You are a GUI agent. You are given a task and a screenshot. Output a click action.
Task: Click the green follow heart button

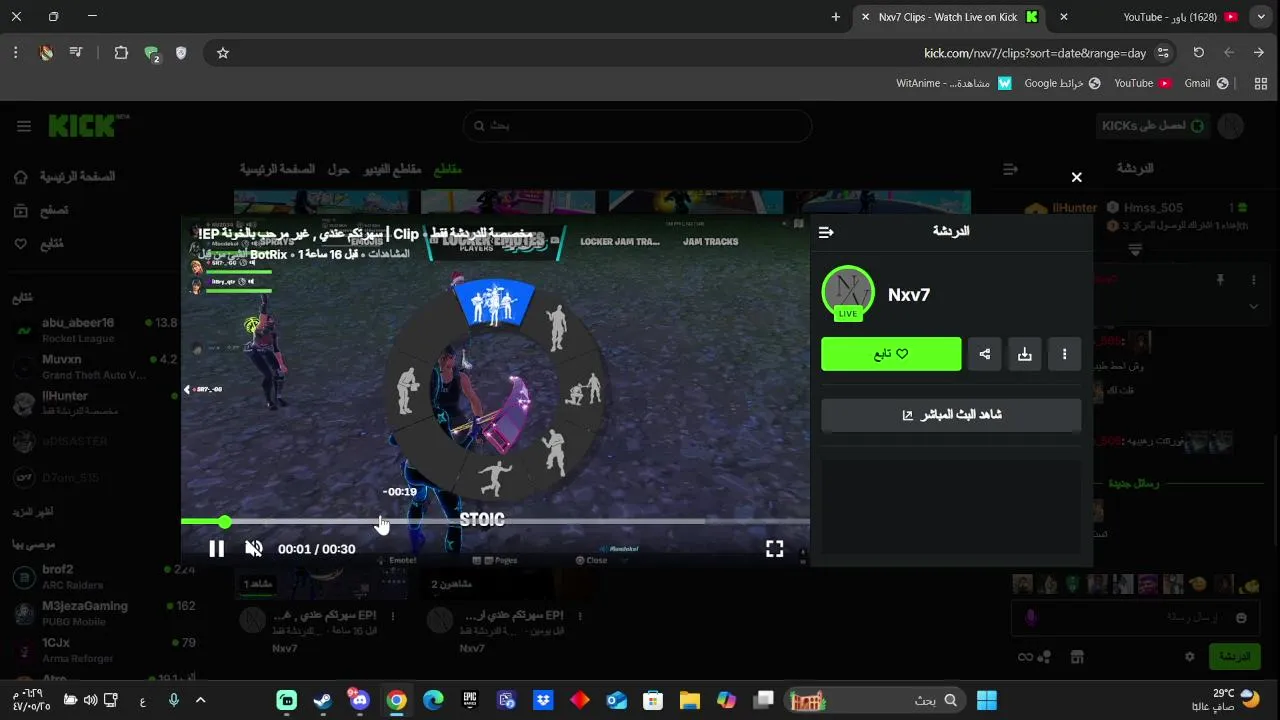[891, 354]
